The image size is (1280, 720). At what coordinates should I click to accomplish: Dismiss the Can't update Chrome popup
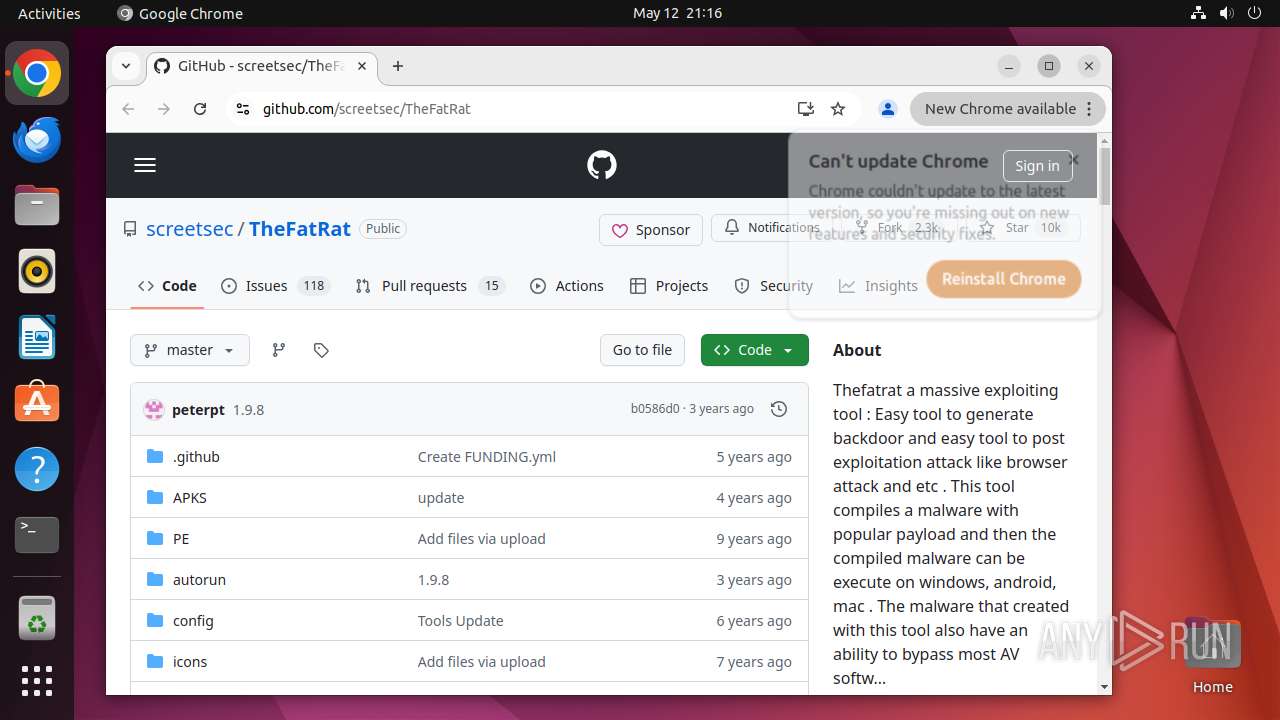pos(1074,159)
